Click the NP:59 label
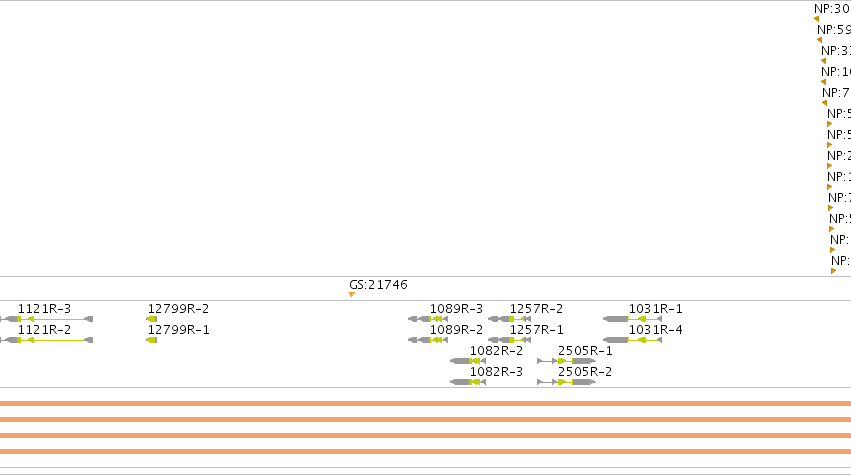Image resolution: width=851 pixels, height=475 pixels. coord(834,30)
